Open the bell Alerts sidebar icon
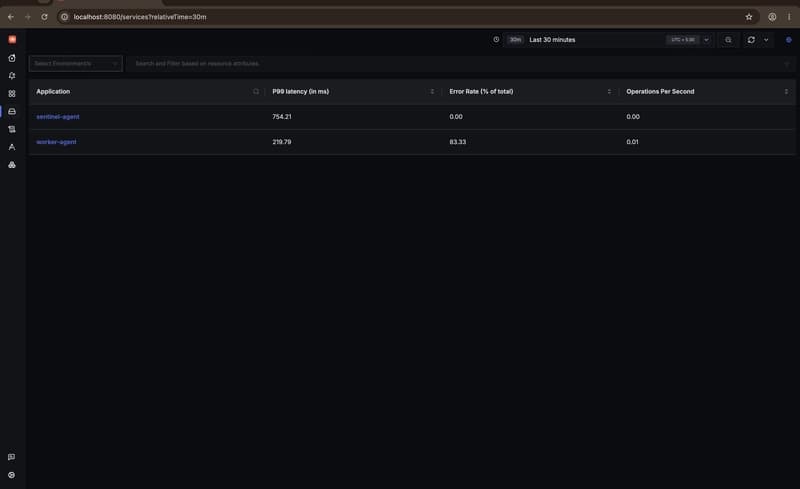This screenshot has width=800, height=489. [x=12, y=76]
